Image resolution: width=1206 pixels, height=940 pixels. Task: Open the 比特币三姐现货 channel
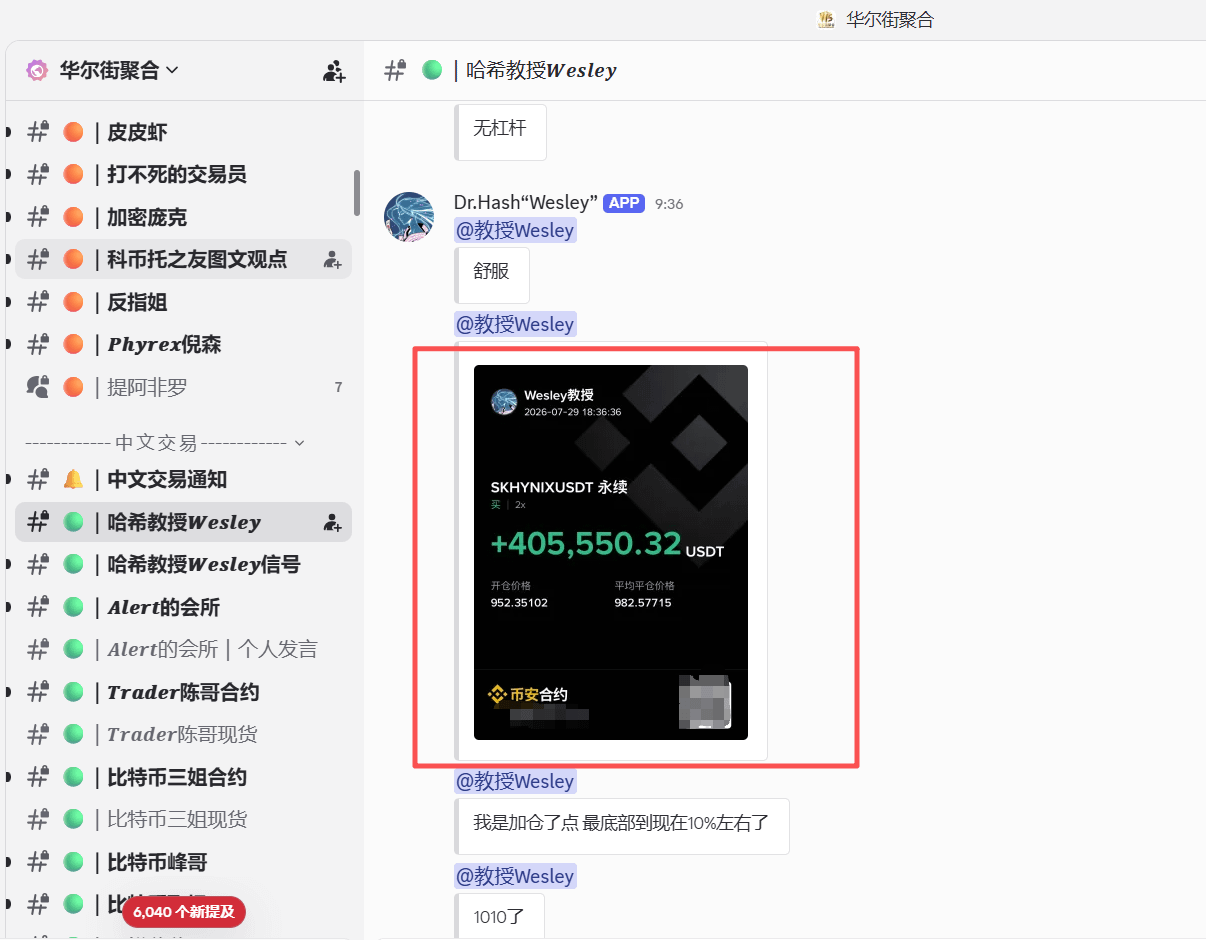click(x=183, y=819)
